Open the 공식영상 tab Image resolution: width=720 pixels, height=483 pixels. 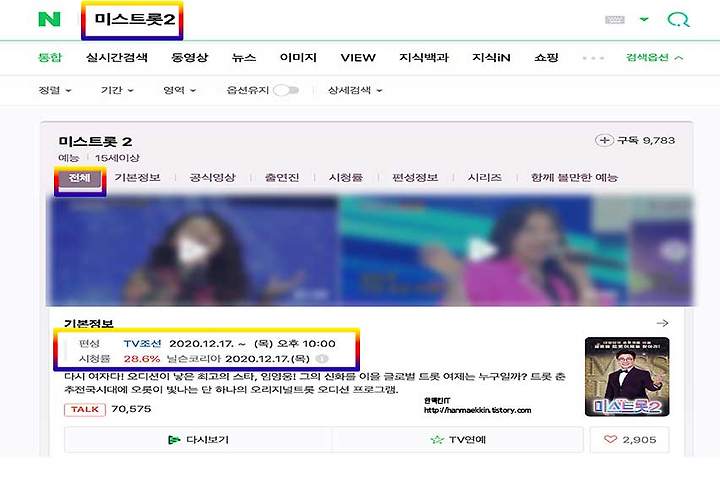coord(212,177)
